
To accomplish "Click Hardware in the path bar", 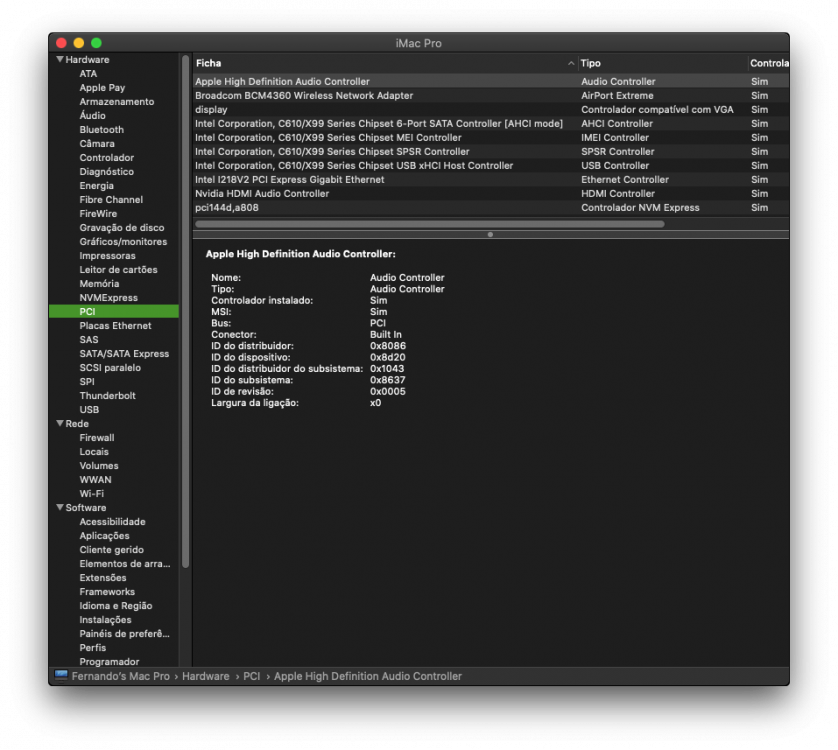I will tap(206, 676).
